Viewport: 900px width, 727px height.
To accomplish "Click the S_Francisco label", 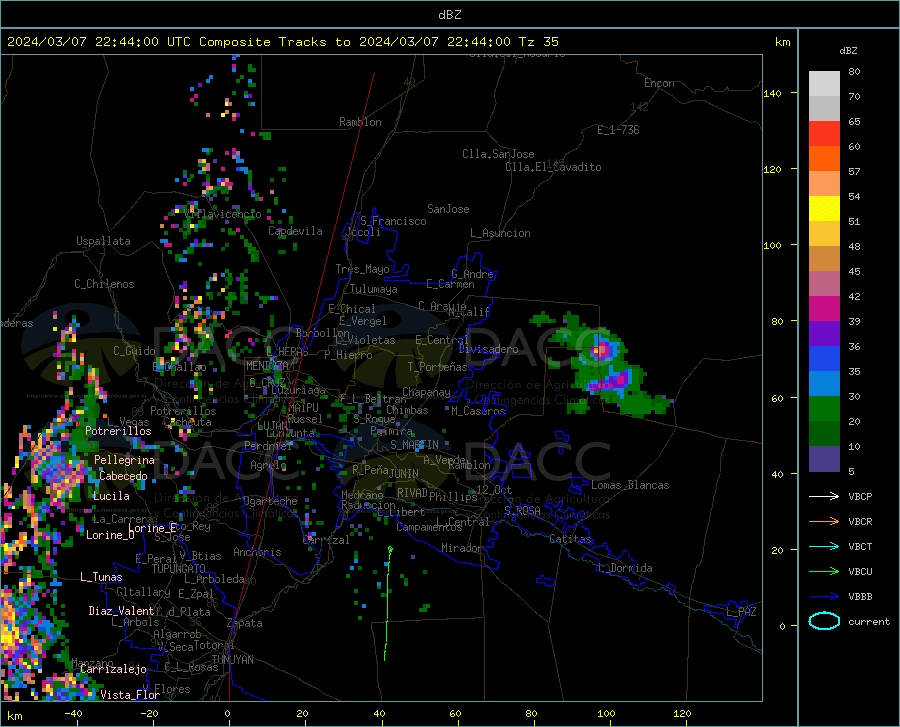I will tap(393, 221).
